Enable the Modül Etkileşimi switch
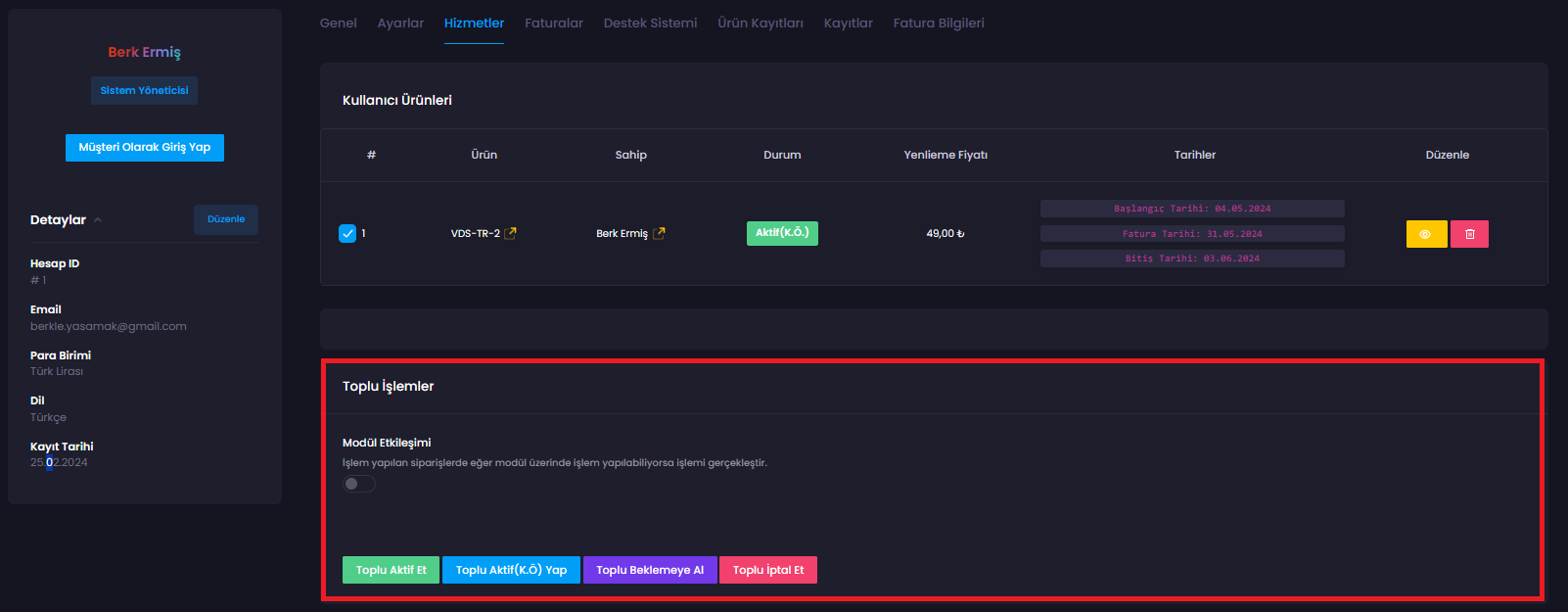The width and height of the screenshot is (1568, 612). coord(359,484)
